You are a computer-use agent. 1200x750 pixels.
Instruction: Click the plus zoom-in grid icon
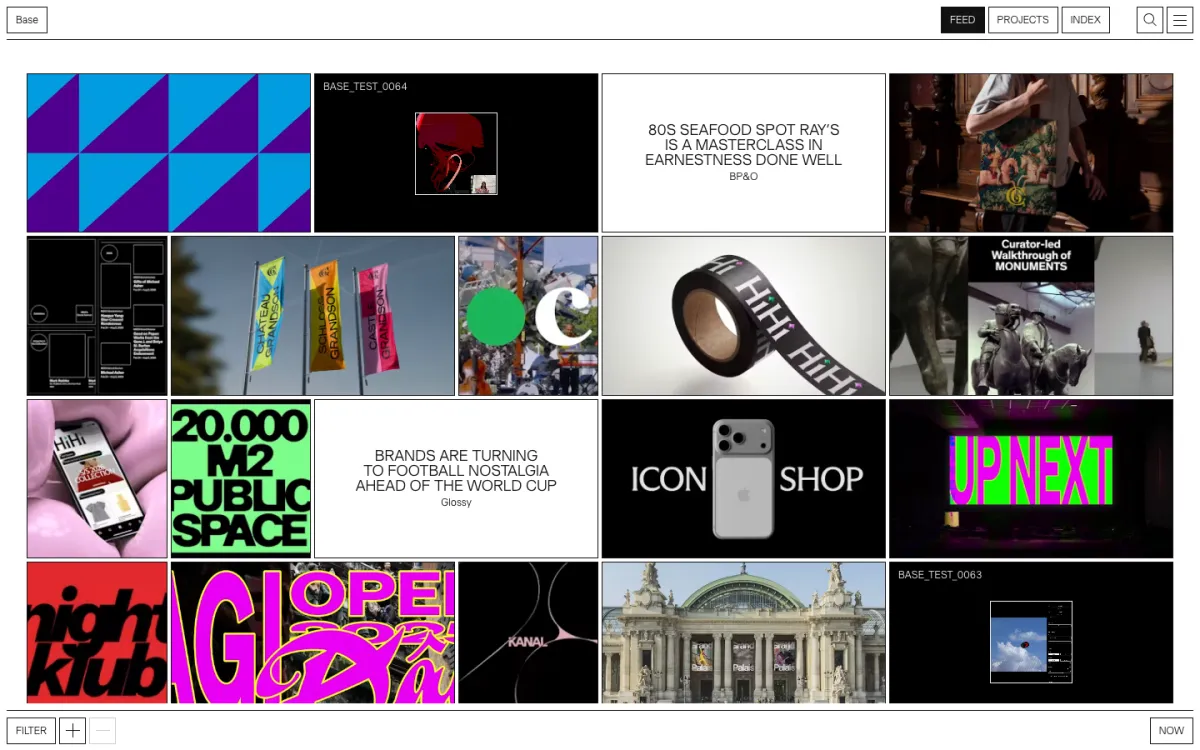click(72, 731)
